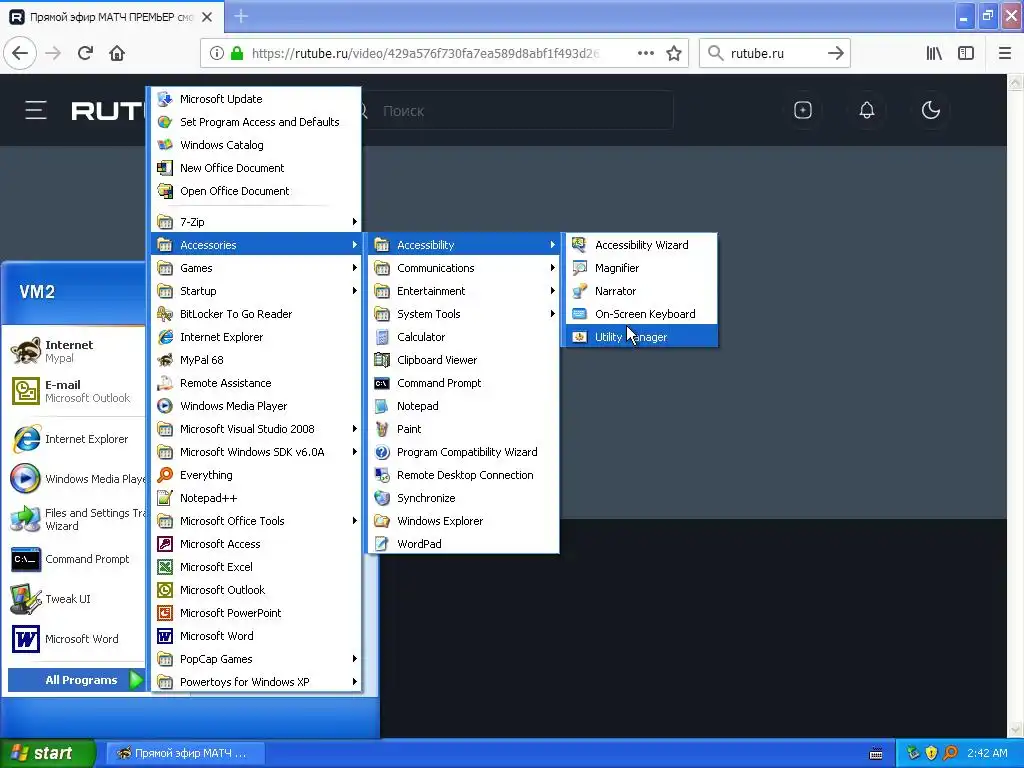Click the Rutube upload video icon
This screenshot has width=1024, height=768.
pyautogui.click(x=803, y=110)
